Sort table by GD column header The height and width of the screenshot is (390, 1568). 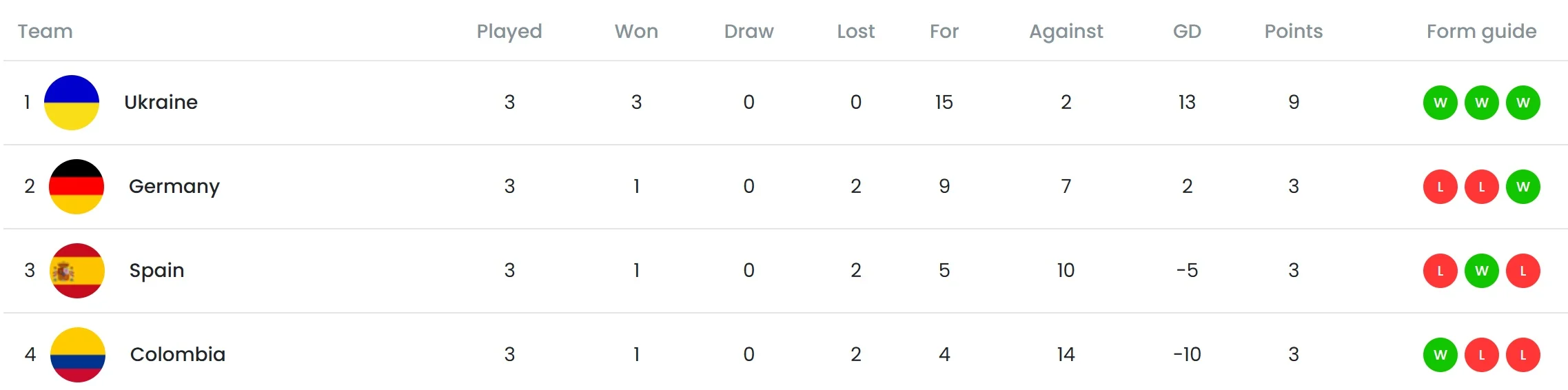(x=1187, y=32)
